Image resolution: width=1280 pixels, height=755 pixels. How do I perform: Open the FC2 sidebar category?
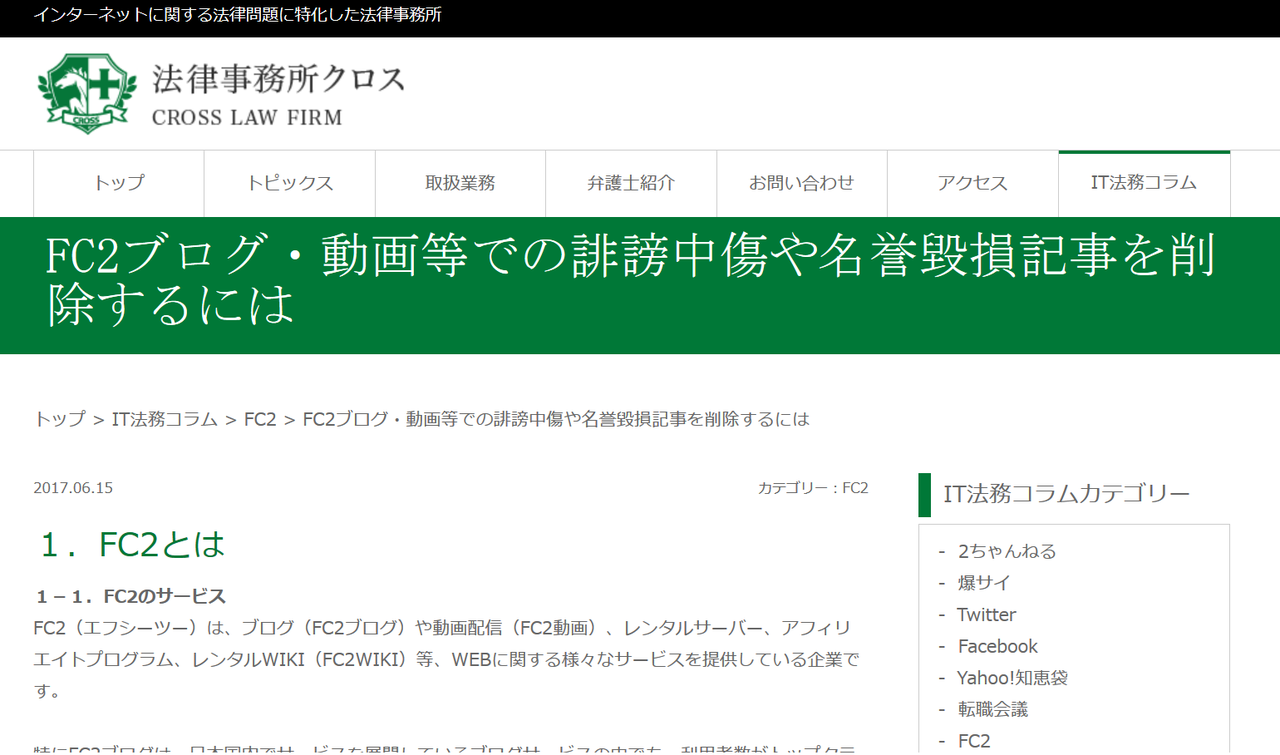point(974,741)
